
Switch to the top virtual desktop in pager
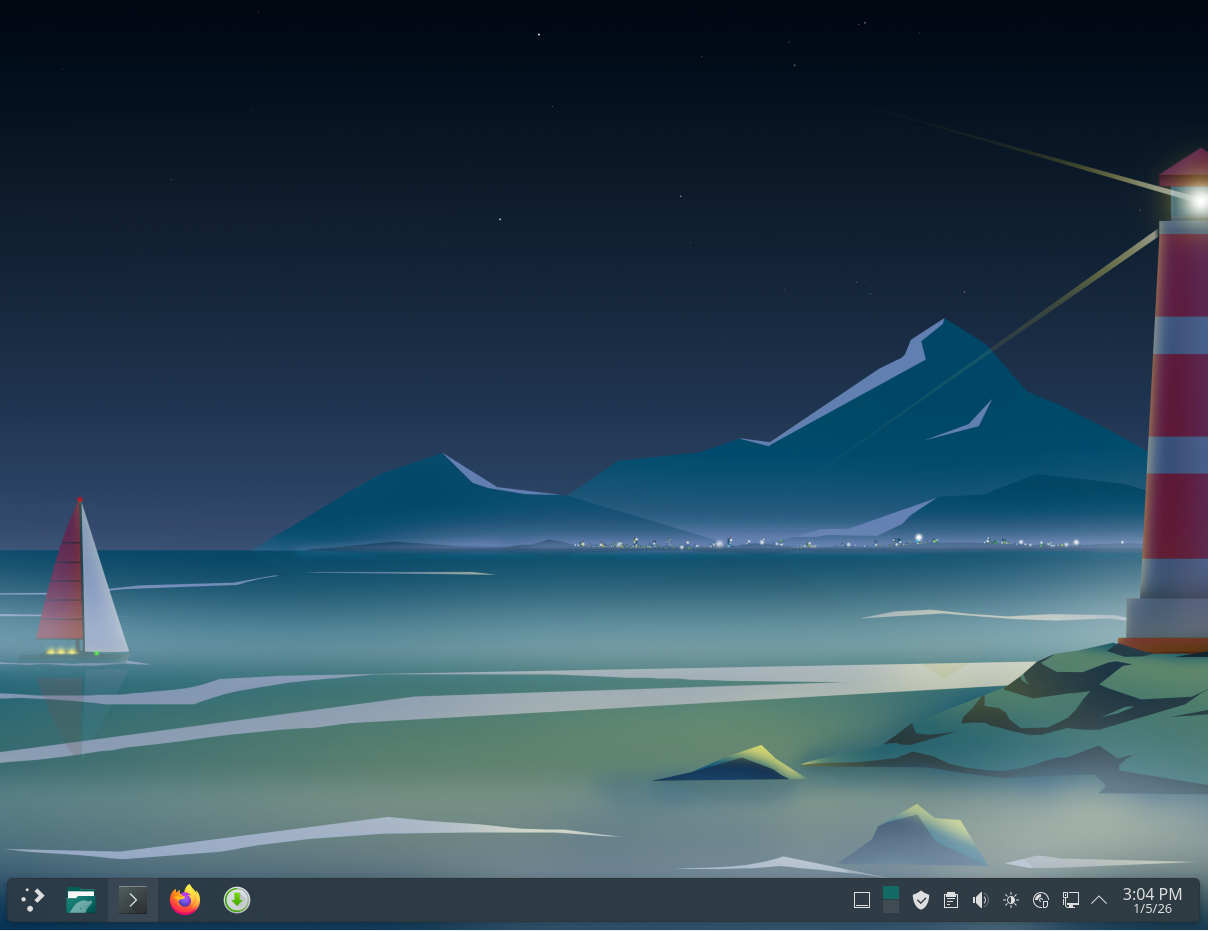(891, 892)
